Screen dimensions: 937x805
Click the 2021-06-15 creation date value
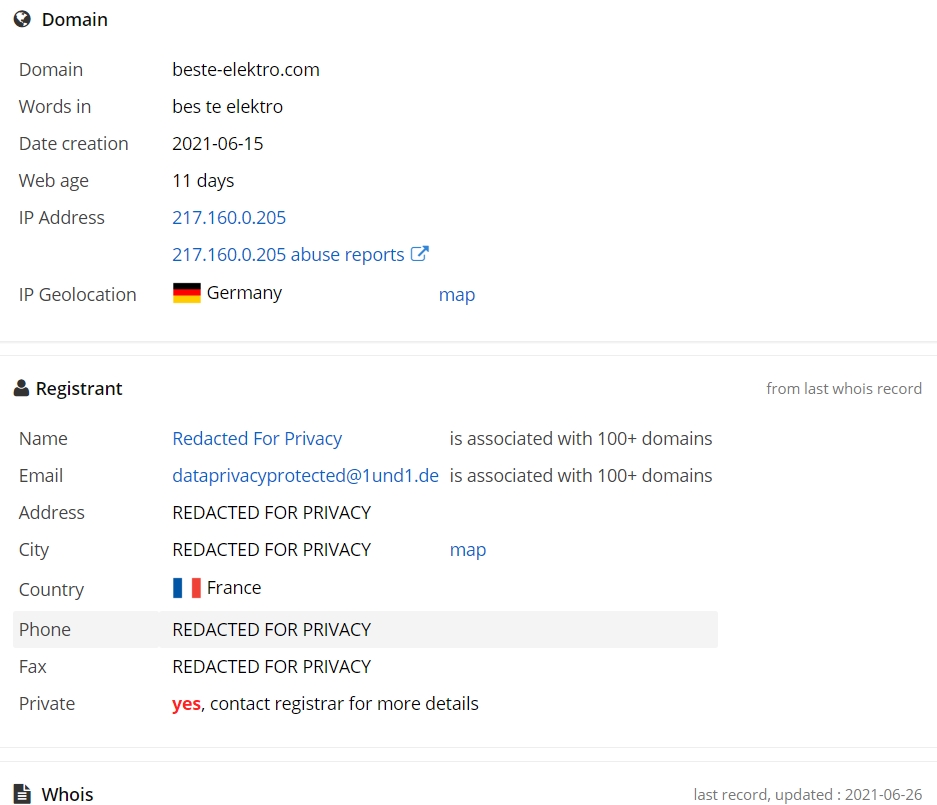[218, 144]
